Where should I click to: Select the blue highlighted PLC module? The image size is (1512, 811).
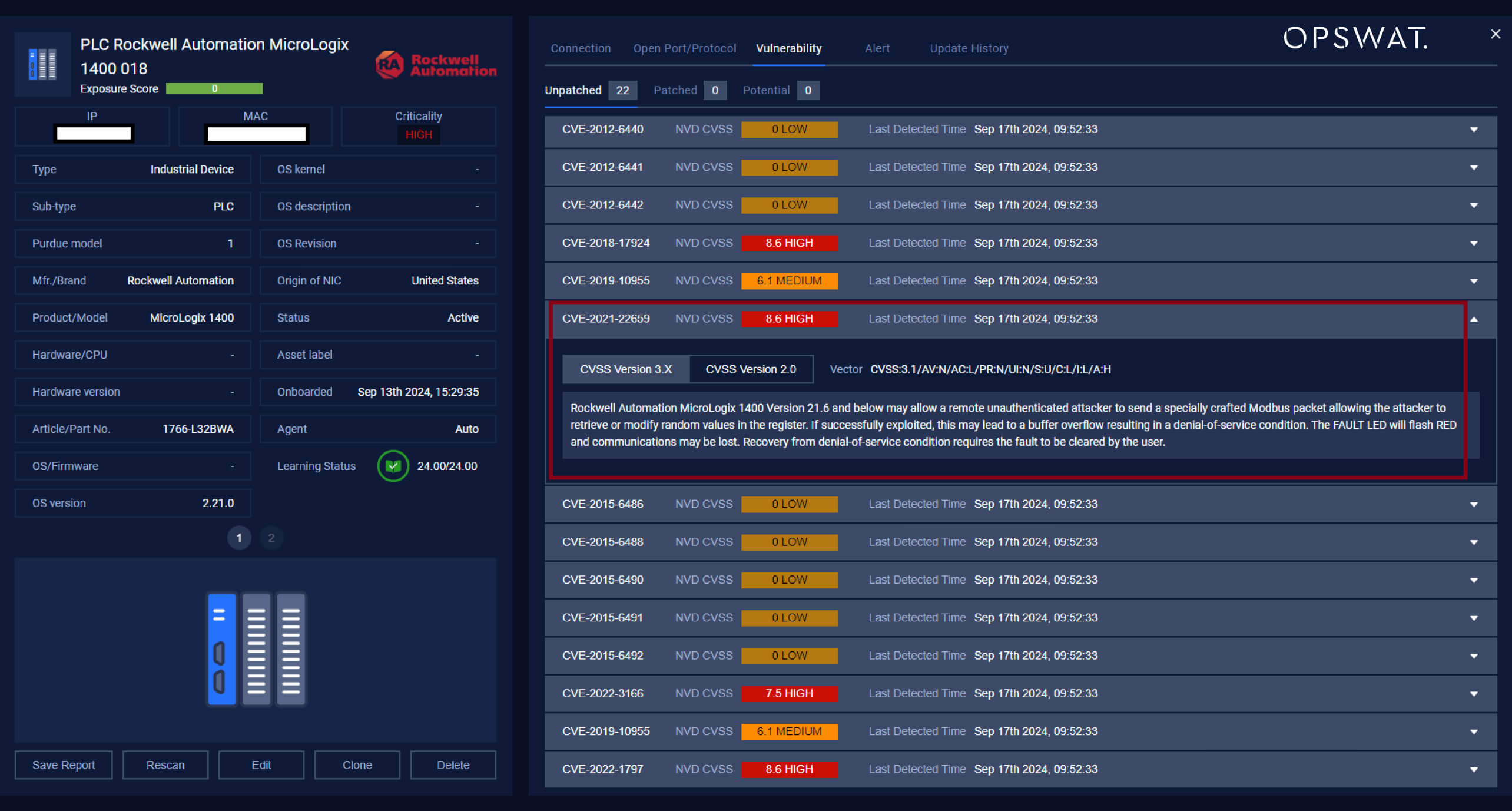pyautogui.click(x=221, y=648)
